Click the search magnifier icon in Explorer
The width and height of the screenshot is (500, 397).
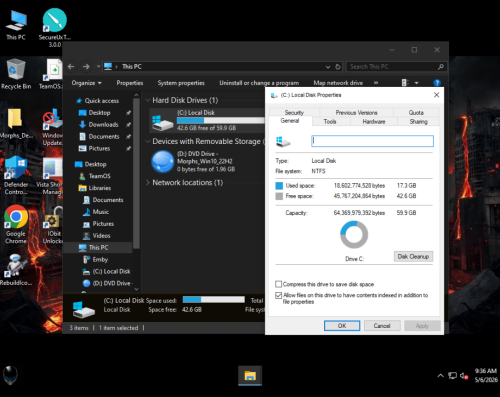pos(441,67)
